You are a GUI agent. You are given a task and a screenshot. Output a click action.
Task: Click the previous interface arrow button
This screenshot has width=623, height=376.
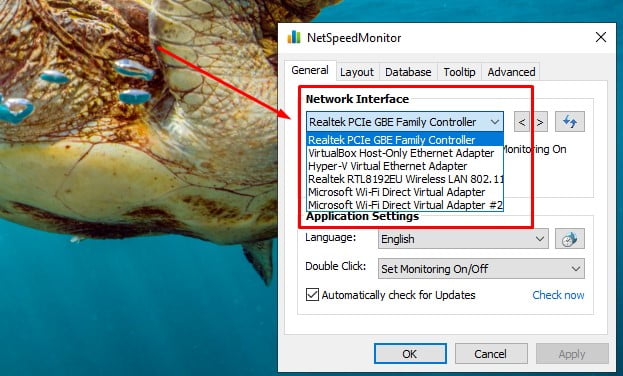pyautogui.click(x=522, y=122)
